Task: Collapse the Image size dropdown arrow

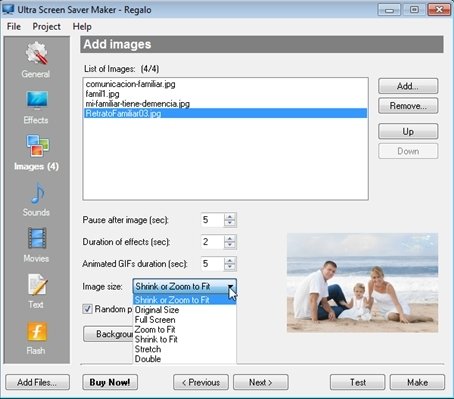Action: (230, 287)
